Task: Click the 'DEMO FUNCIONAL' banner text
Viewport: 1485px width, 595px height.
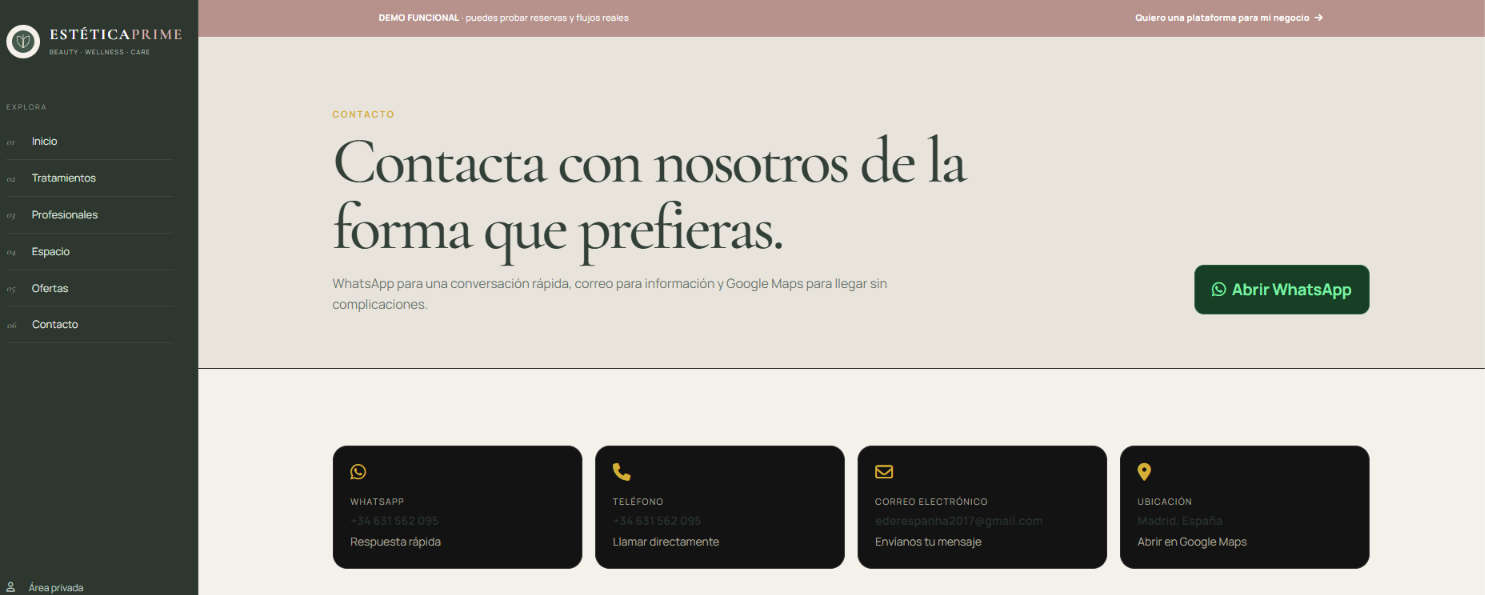Action: [x=419, y=18]
